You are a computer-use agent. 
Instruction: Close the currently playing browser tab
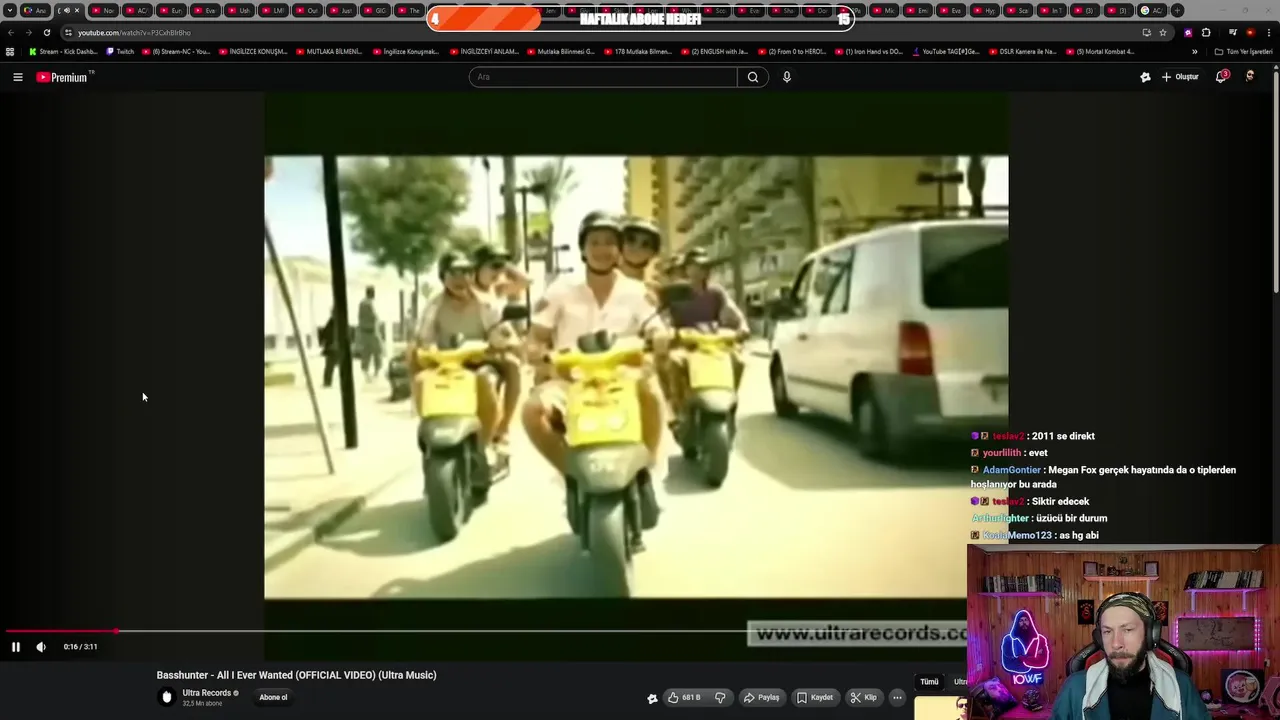coord(77,11)
